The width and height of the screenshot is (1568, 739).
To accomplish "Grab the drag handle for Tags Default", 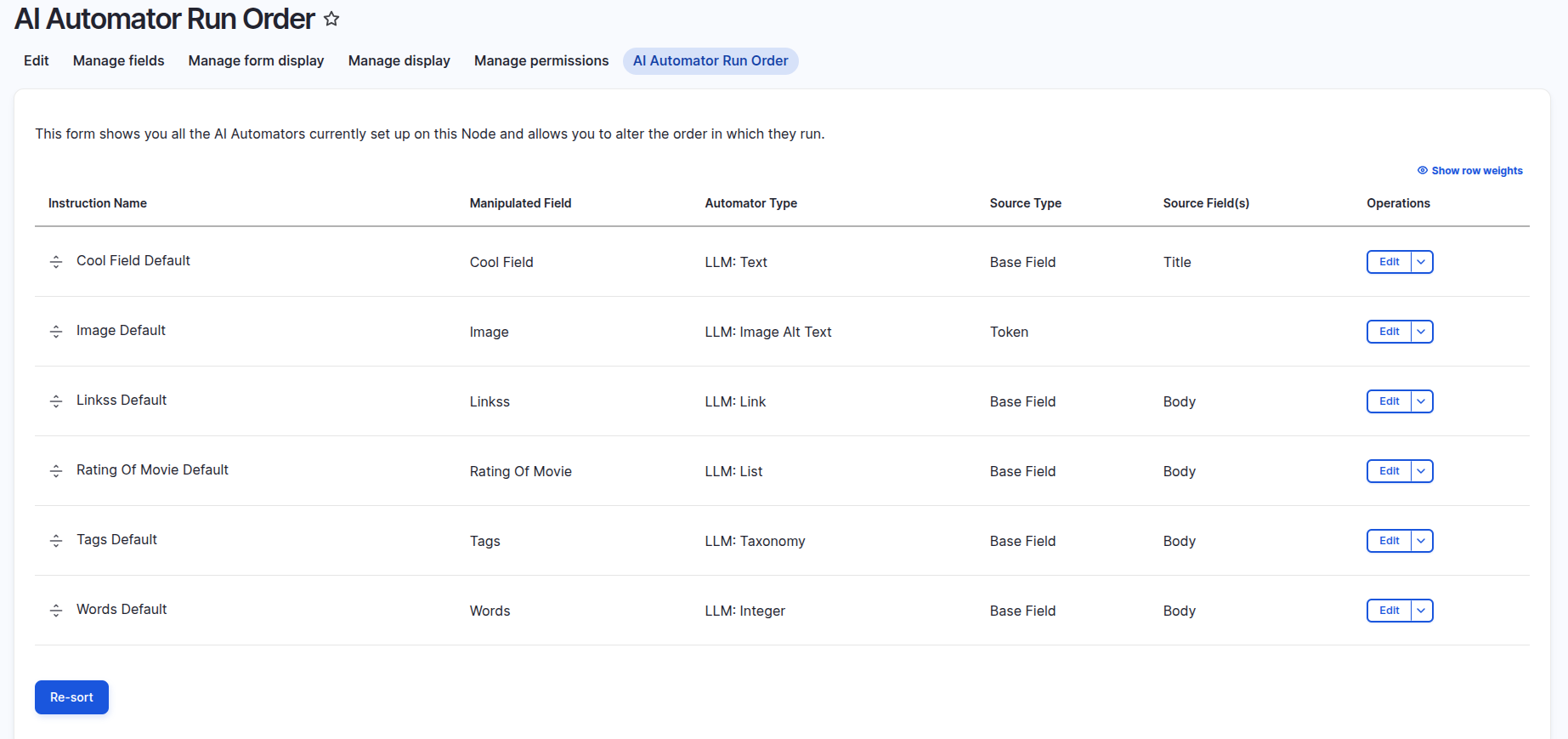I will tap(56, 541).
